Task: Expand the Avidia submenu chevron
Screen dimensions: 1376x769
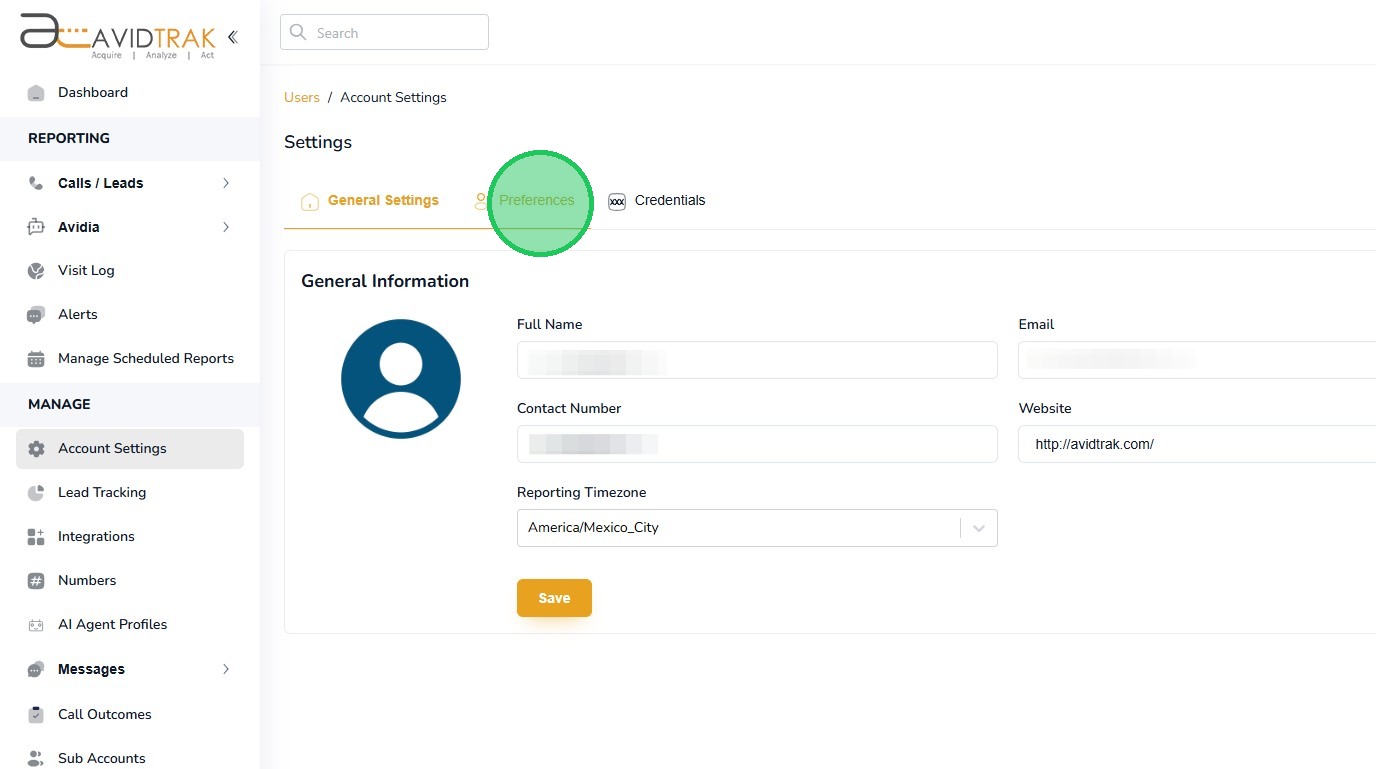Action: click(226, 227)
